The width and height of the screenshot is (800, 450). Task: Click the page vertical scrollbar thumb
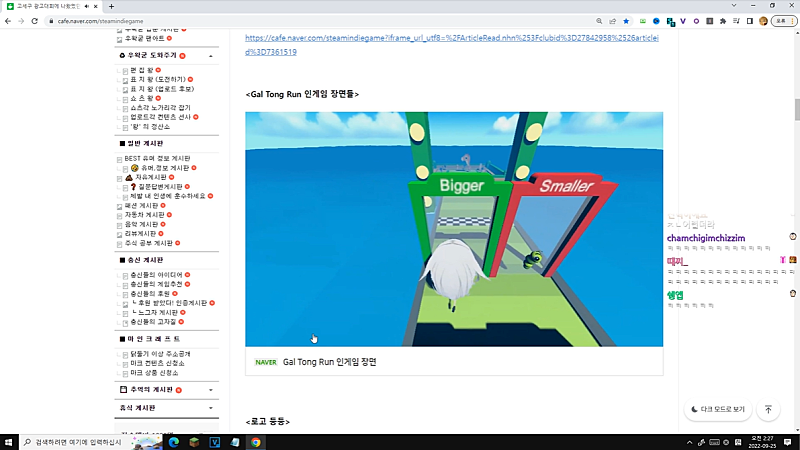point(797,109)
